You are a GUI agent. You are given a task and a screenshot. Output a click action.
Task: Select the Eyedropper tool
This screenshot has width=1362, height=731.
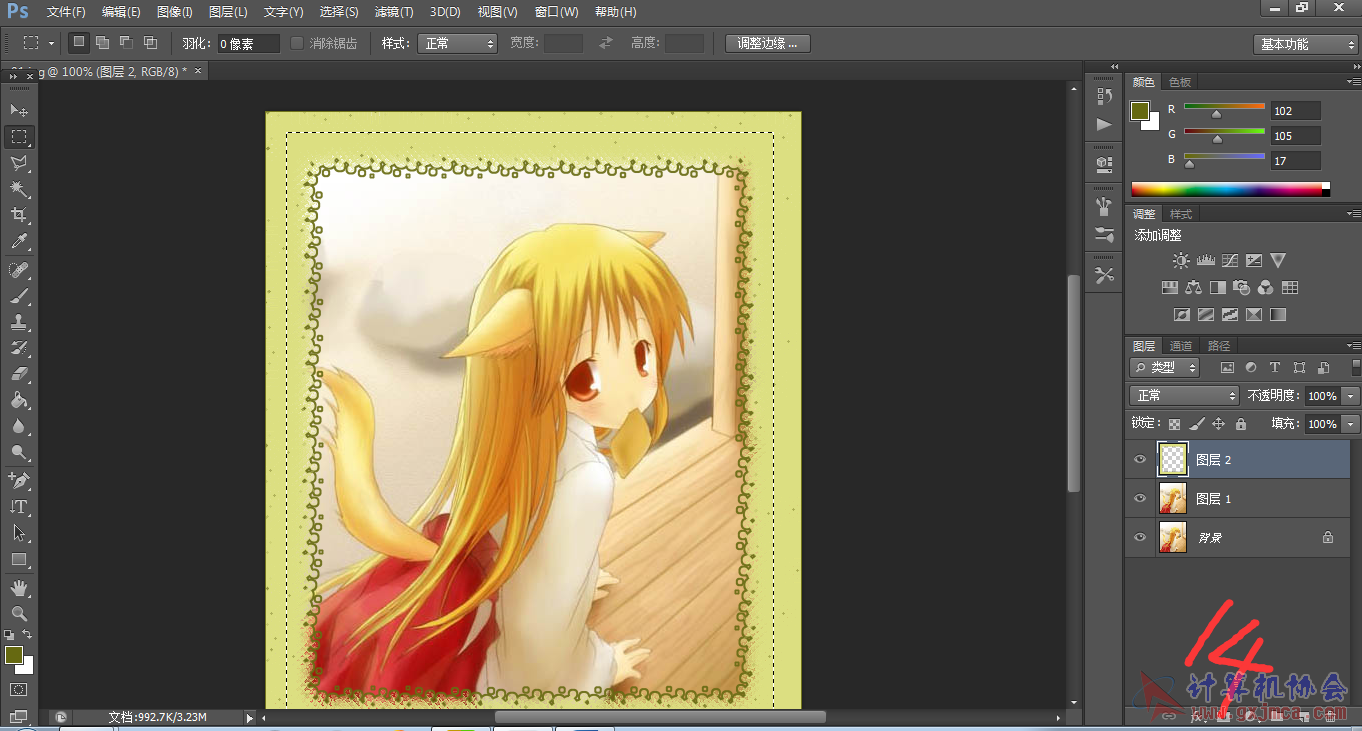19,242
